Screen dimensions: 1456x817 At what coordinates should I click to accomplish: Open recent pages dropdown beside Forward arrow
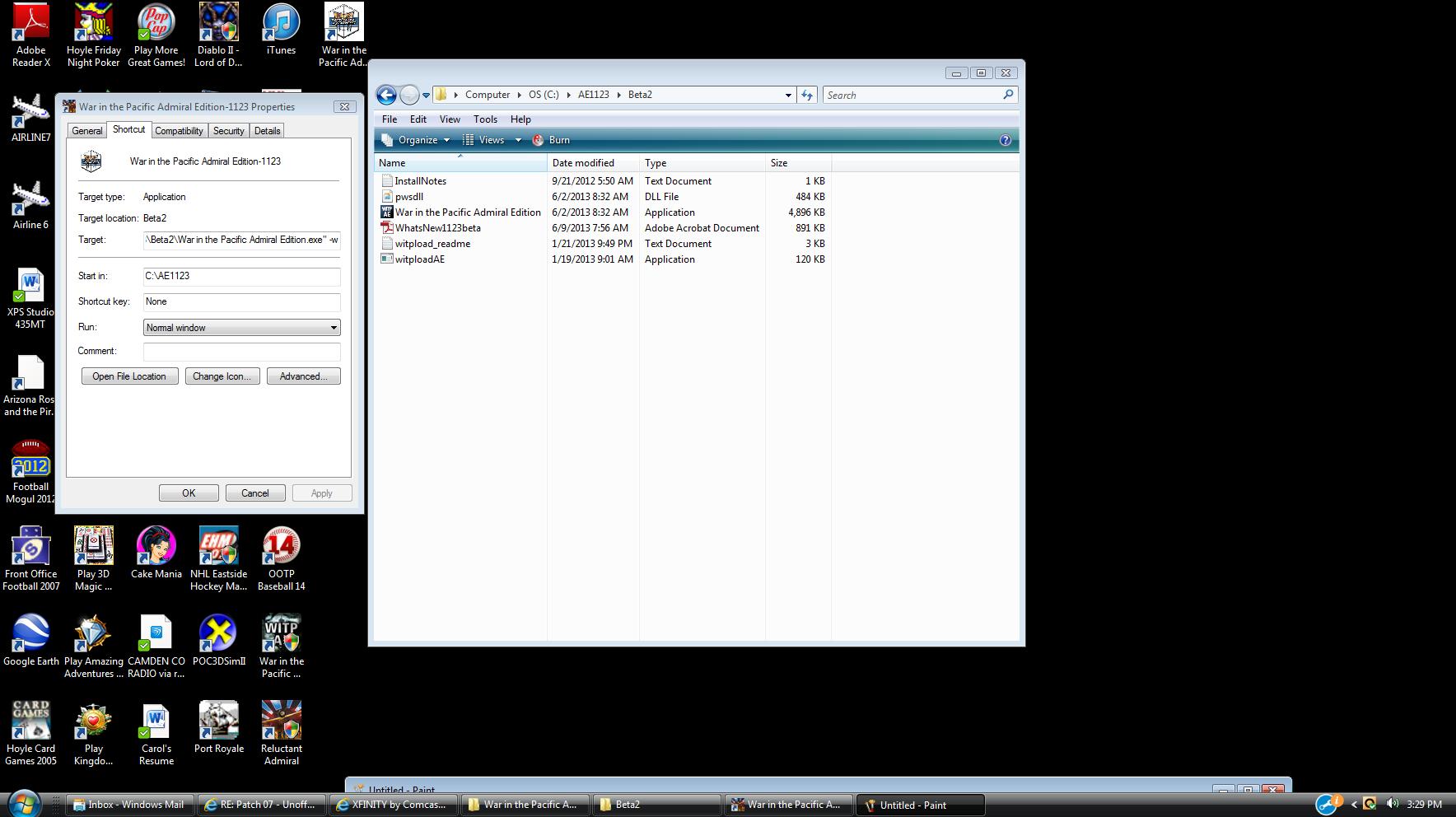pos(426,96)
